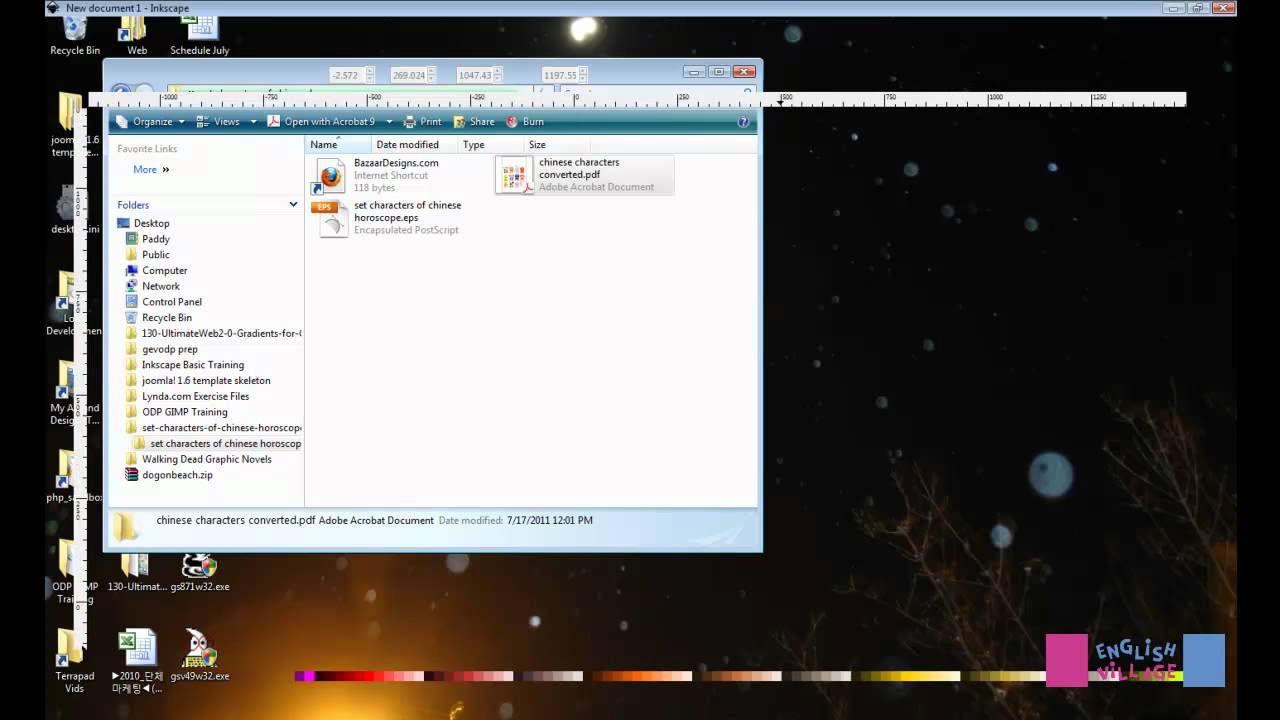Open Explorer help question mark icon

click(743, 121)
